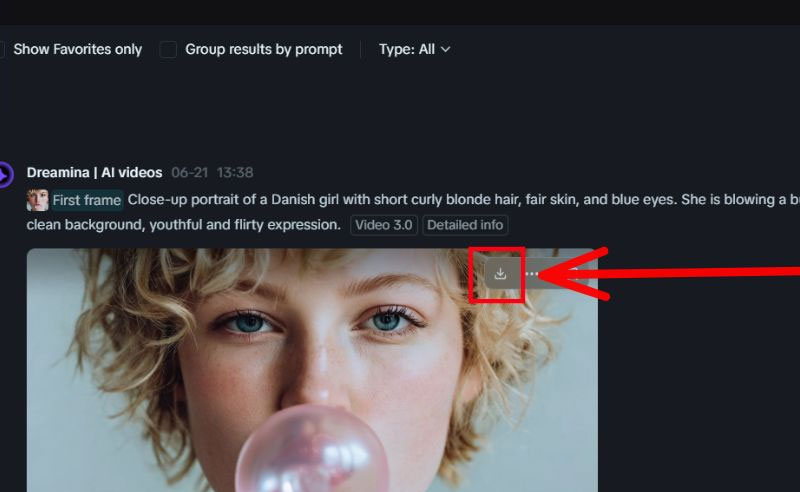Screen dimensions: 800x492
Task: Open the First frame reference image thumbnail
Action: click(37, 200)
